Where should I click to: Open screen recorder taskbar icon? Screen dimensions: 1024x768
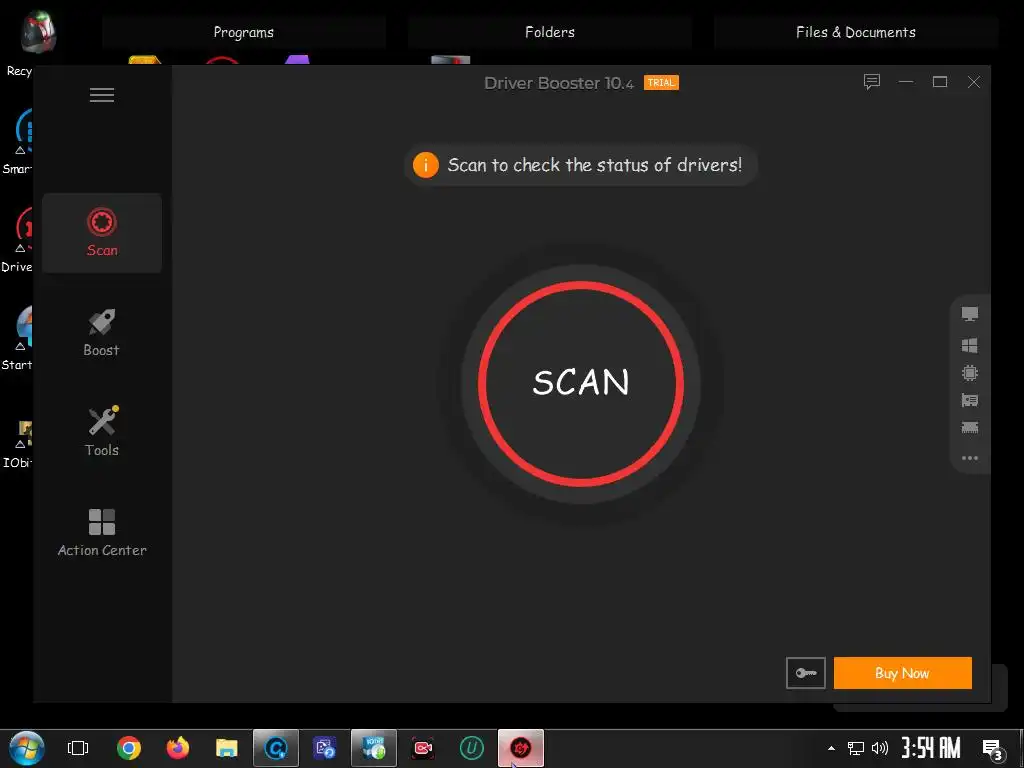coord(423,748)
